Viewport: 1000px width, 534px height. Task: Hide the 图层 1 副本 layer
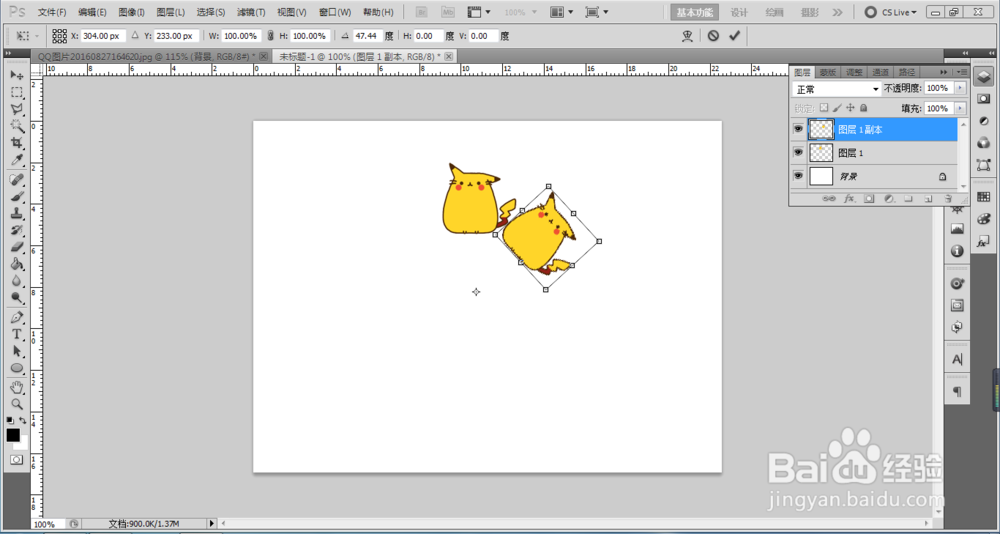797,130
